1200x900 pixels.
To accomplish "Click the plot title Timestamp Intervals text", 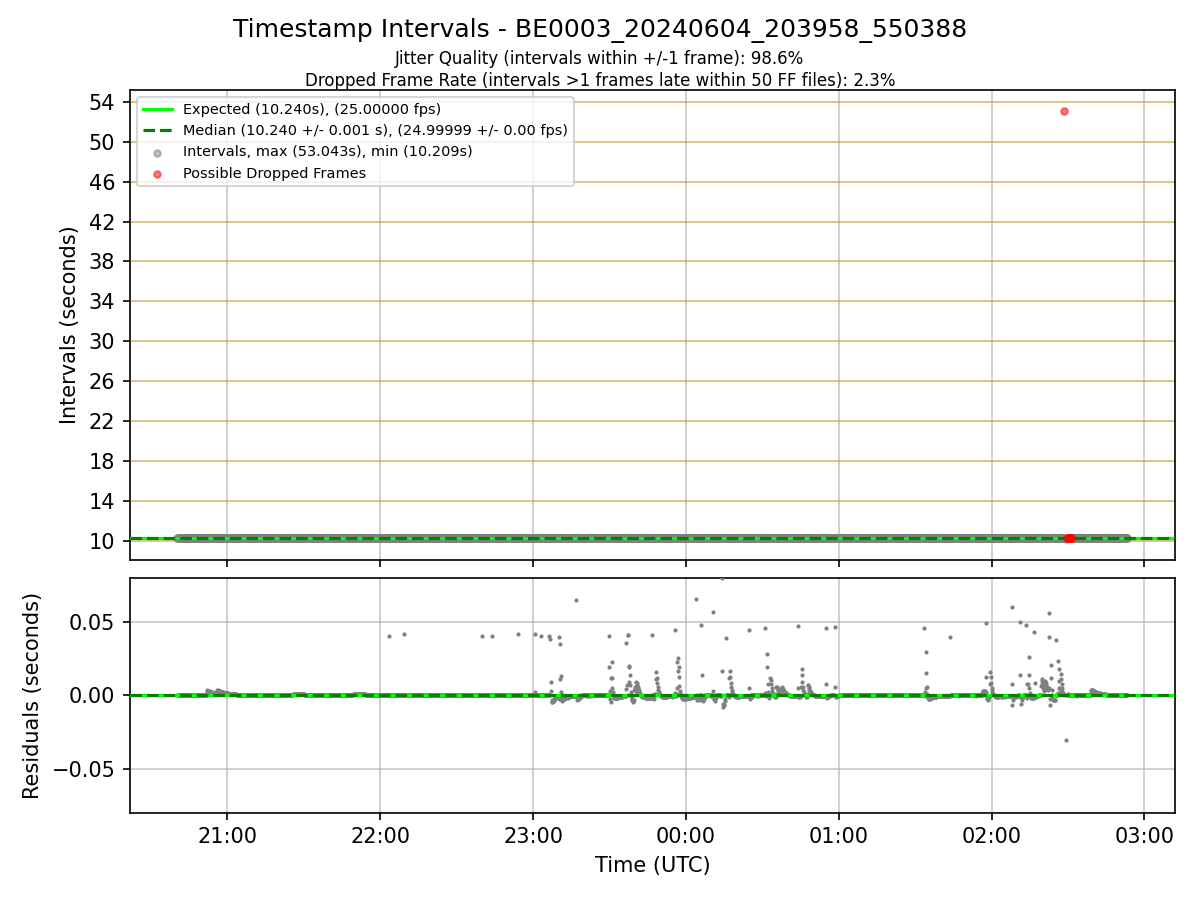I will 600,29.
